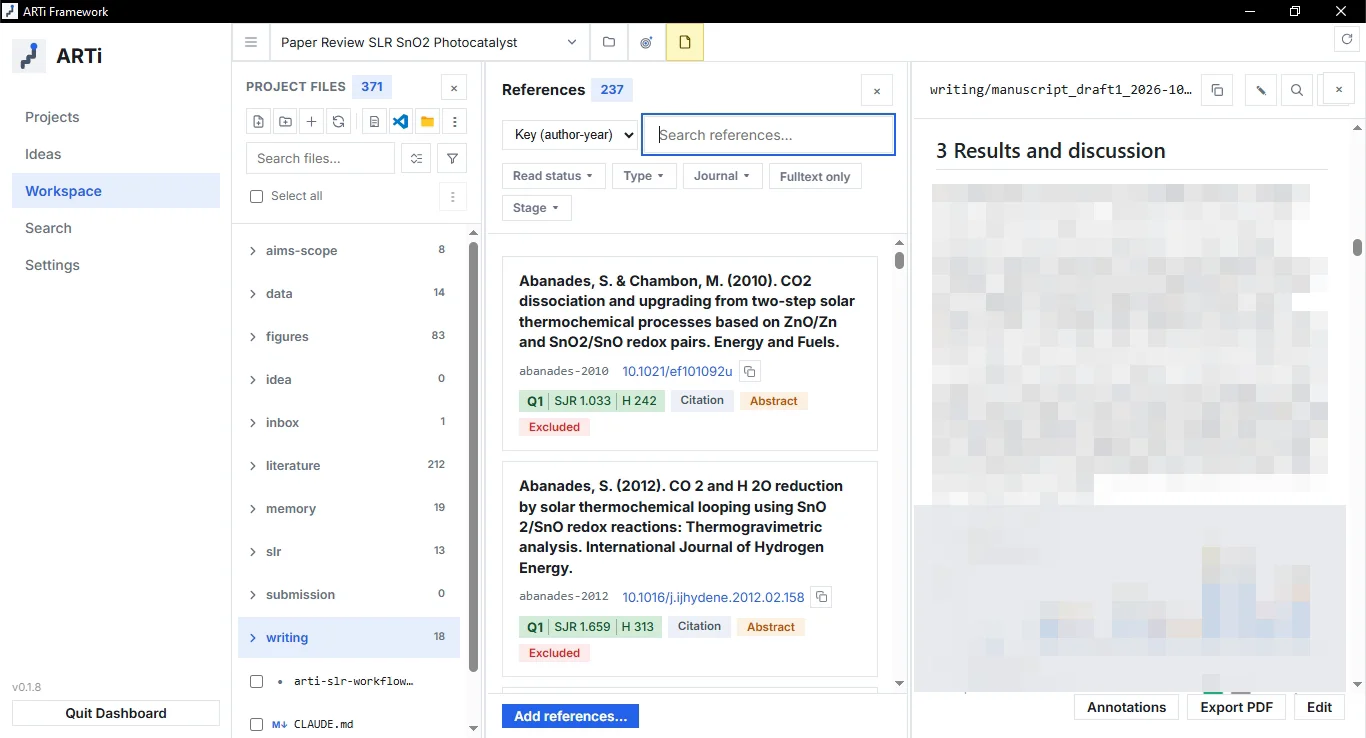This screenshot has height=738, width=1366.
Task: Click the funnel filter icon for files
Action: pyautogui.click(x=452, y=158)
